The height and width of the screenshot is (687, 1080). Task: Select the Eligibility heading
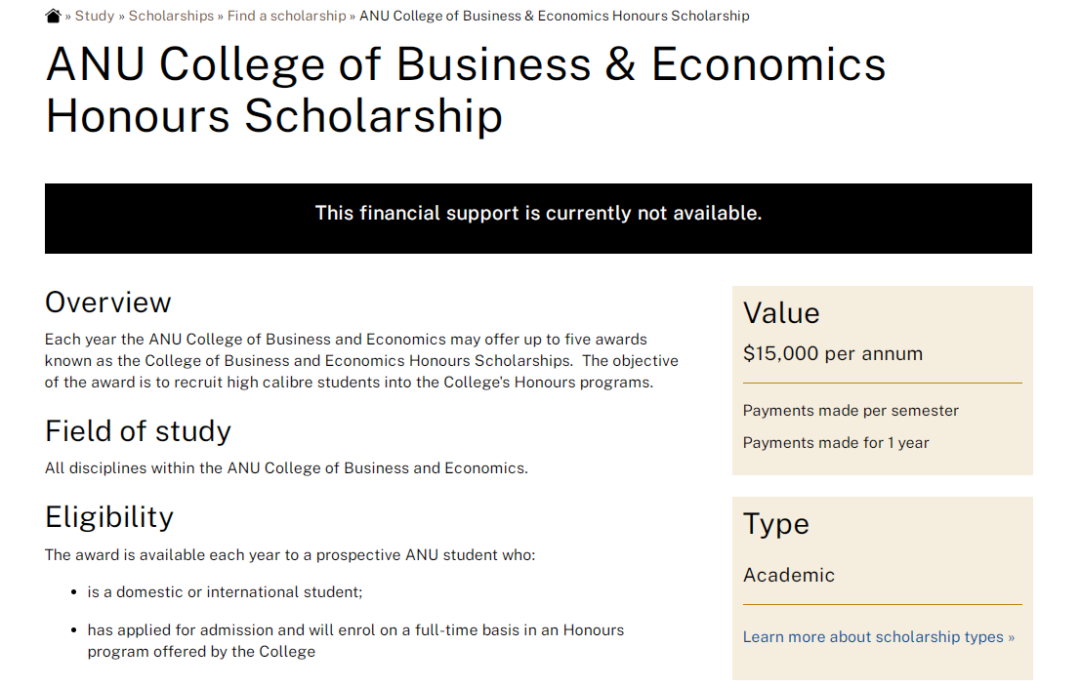[x=109, y=517]
